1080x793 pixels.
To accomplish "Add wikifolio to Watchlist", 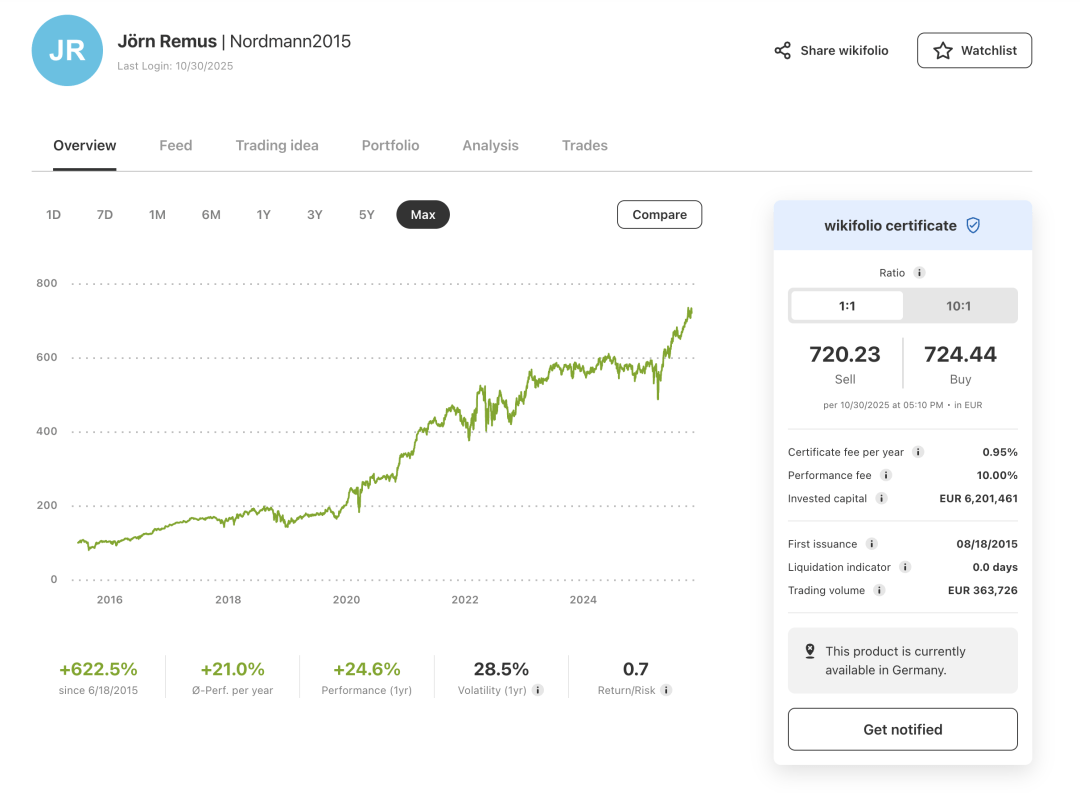I will pyautogui.click(x=974, y=50).
